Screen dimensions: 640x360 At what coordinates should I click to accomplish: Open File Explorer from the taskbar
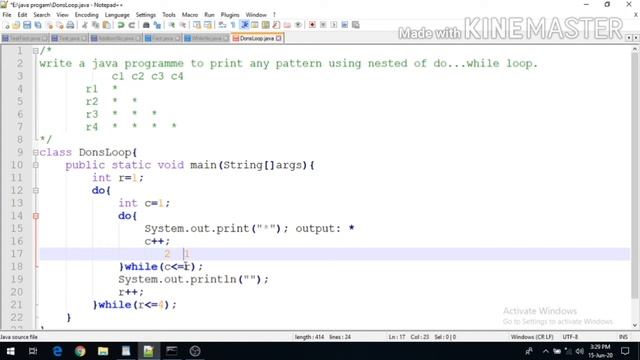pos(103,351)
